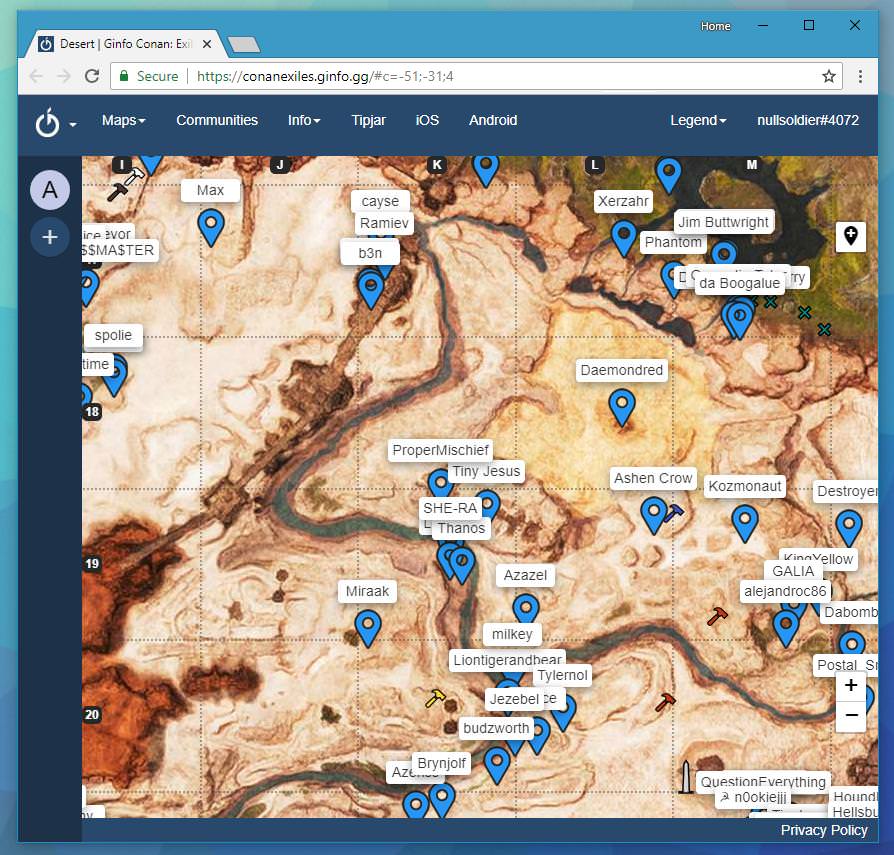This screenshot has height=855, width=894.
Task: Open the Tipjar link
Action: (368, 120)
